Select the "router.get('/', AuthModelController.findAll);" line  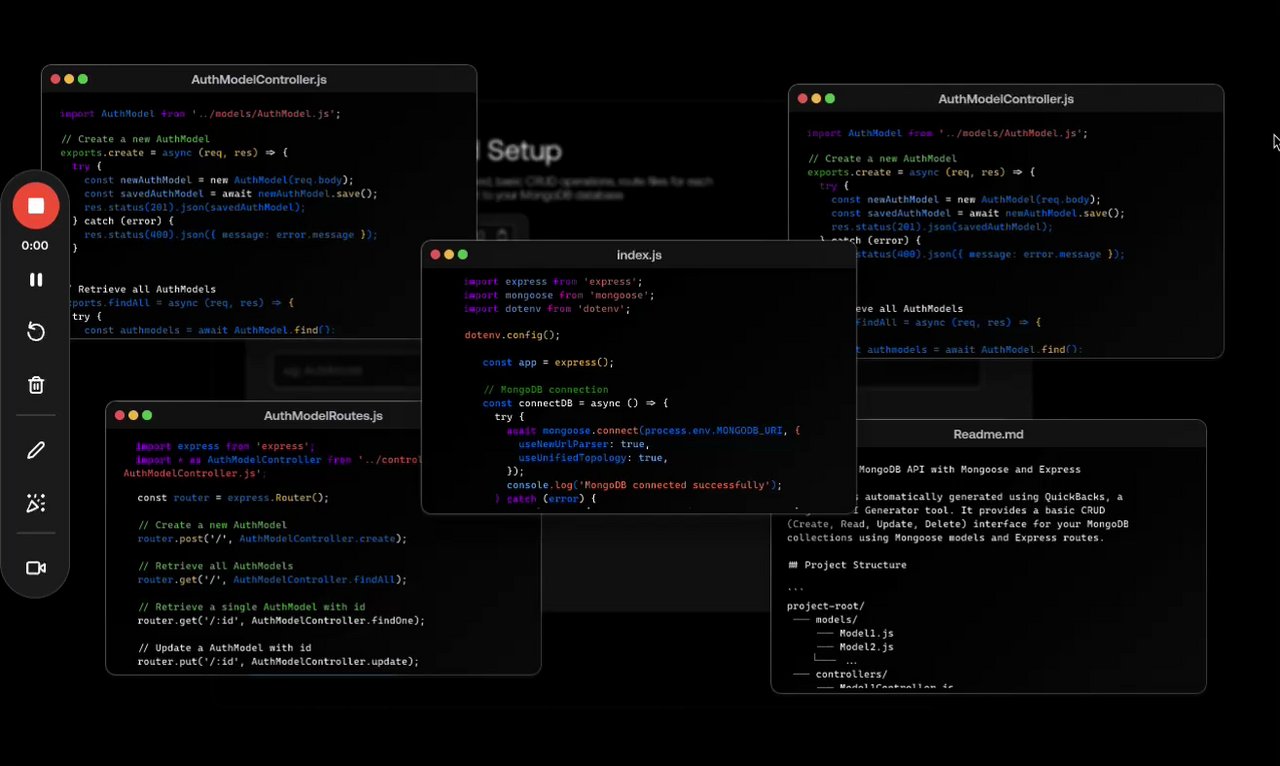click(272, 579)
